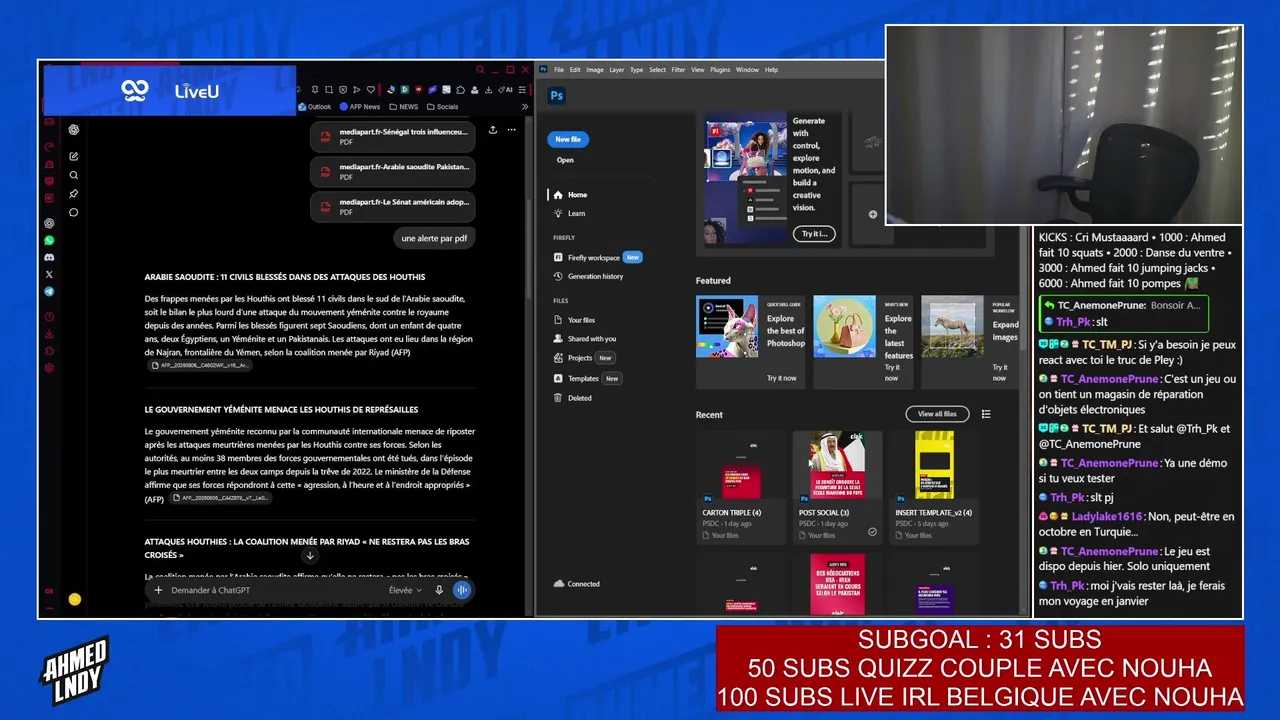Image resolution: width=1280 pixels, height=720 pixels.
Task: Open the AFP News bookmark
Action: coord(360,107)
